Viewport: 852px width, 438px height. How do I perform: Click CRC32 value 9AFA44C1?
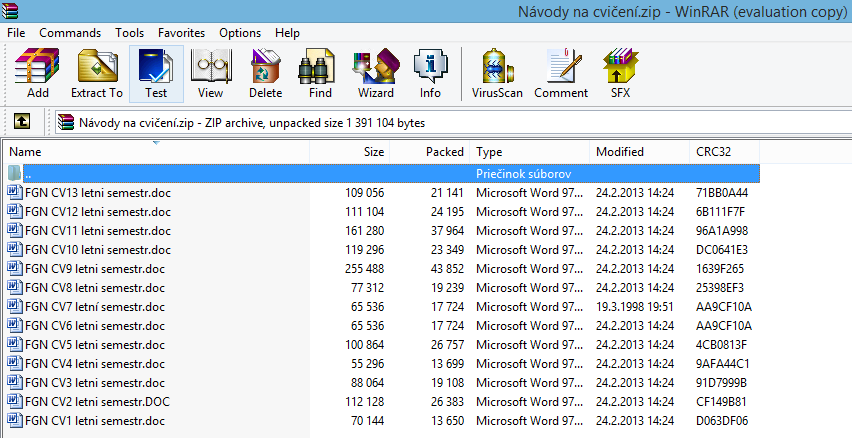pyautogui.click(x=722, y=364)
